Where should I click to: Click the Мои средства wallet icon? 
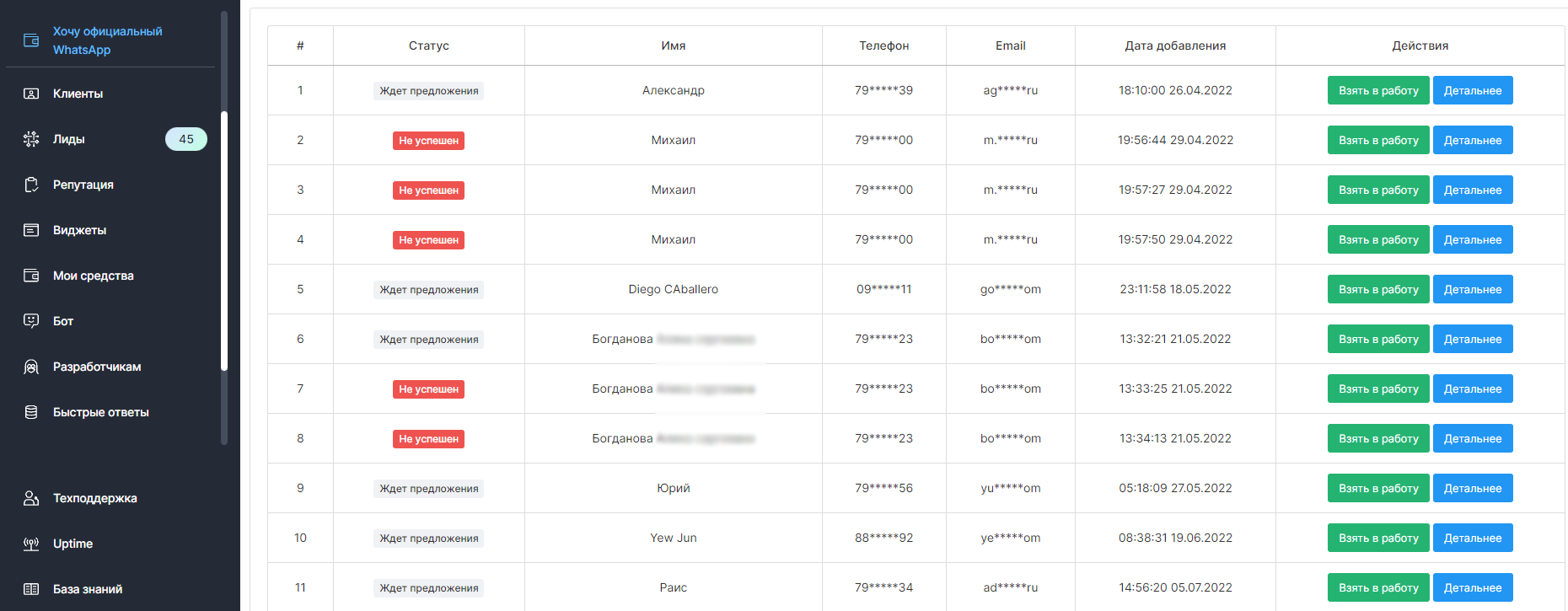click(x=31, y=276)
